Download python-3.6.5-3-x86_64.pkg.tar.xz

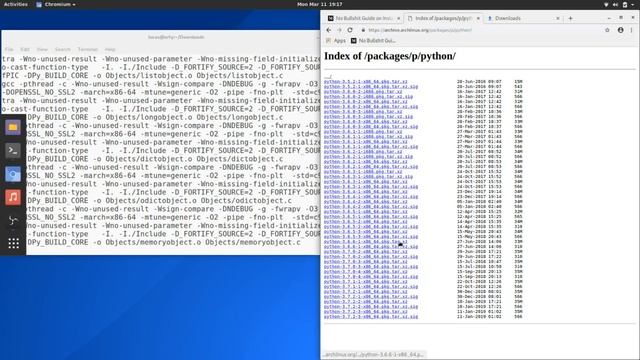[366, 231]
